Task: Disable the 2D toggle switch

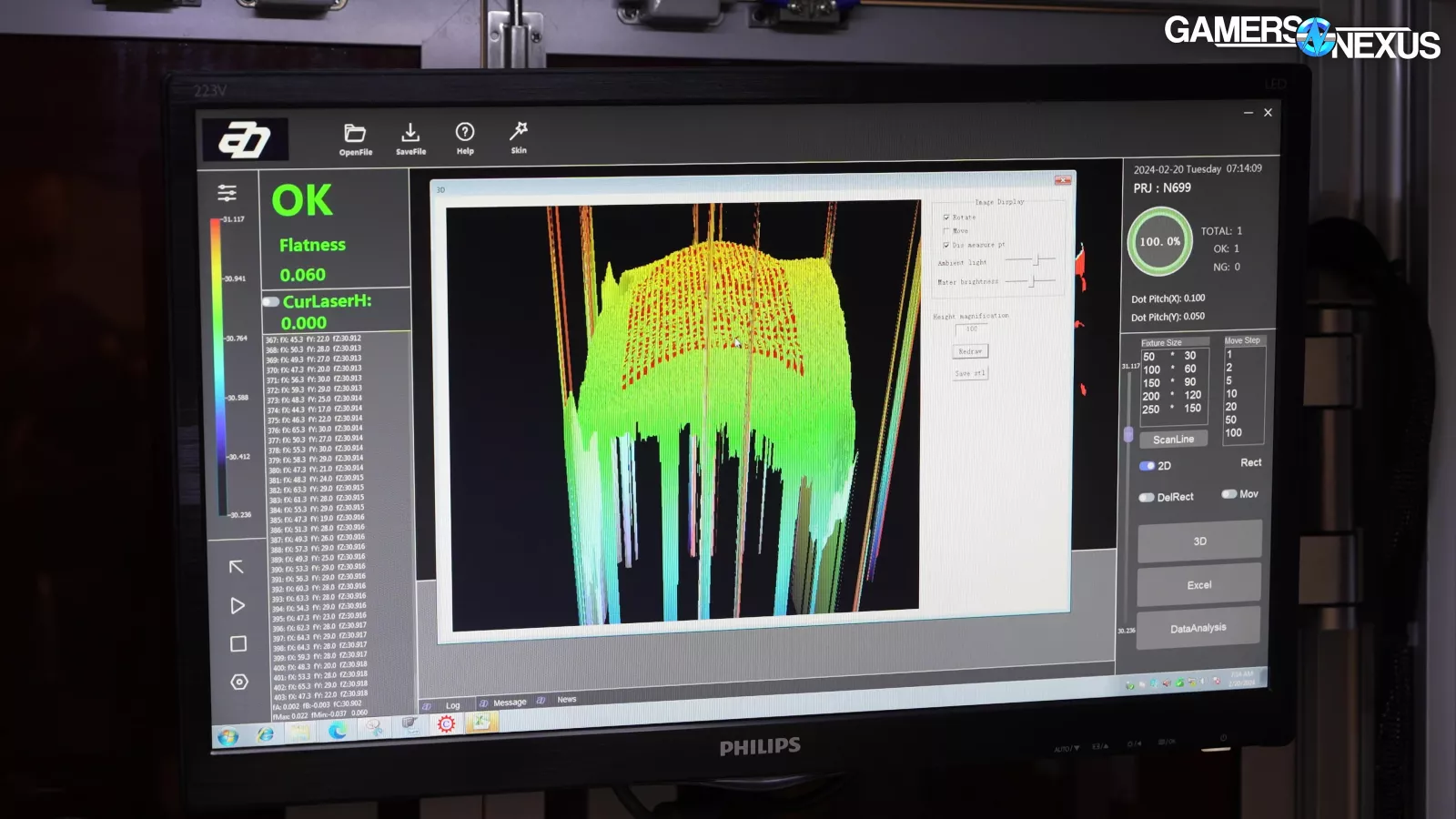Action: coord(1147,466)
